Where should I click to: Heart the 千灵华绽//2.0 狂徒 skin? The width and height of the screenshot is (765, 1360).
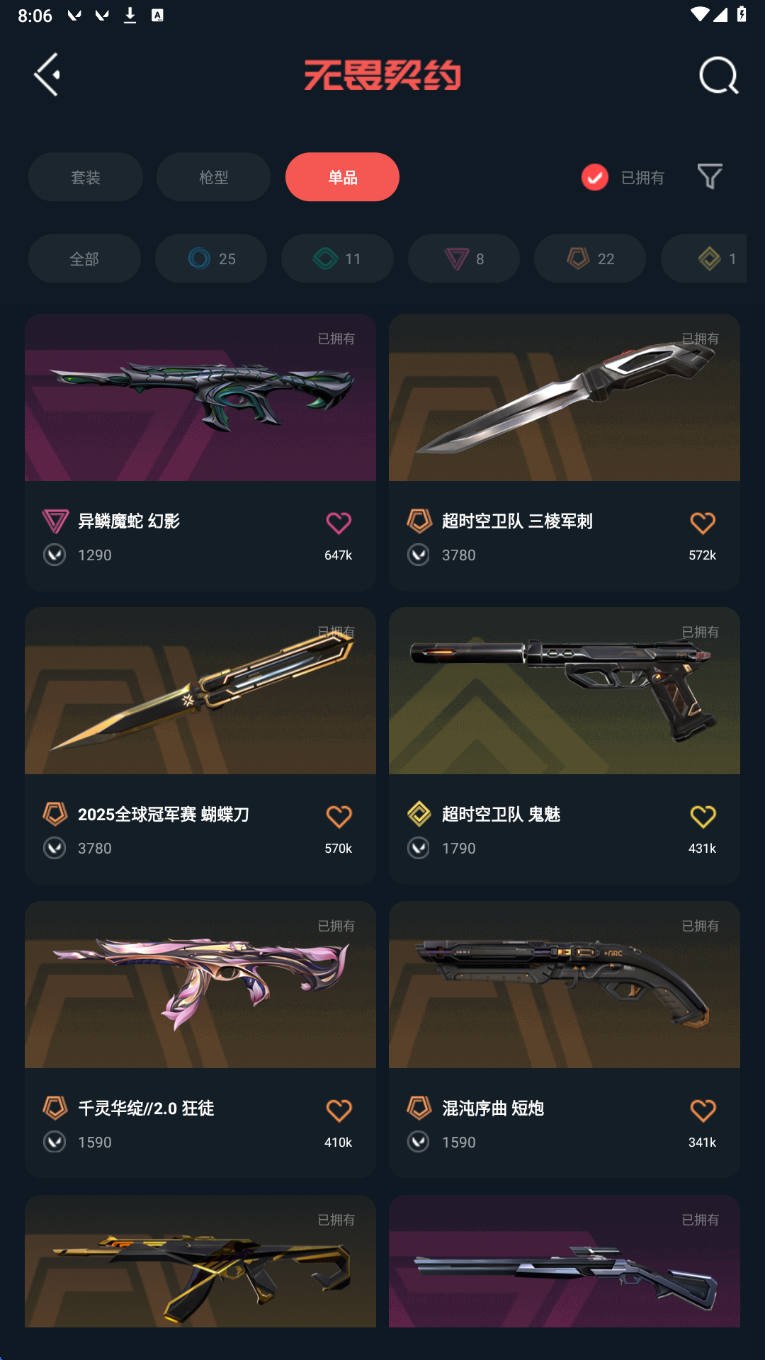pyautogui.click(x=339, y=1110)
